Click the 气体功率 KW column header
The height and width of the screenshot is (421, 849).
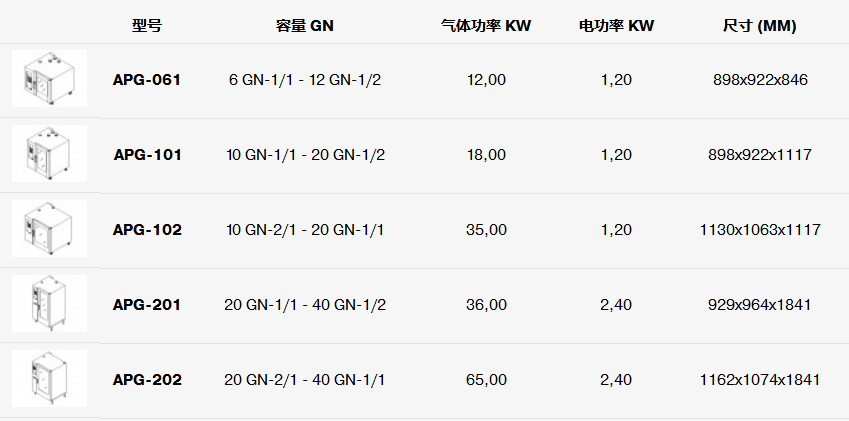[486, 25]
